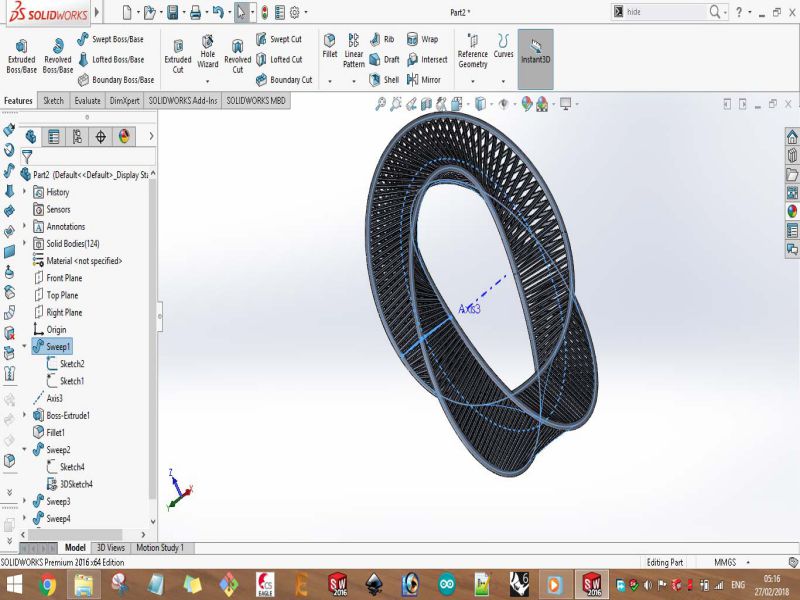Select the Shell tool

click(384, 80)
